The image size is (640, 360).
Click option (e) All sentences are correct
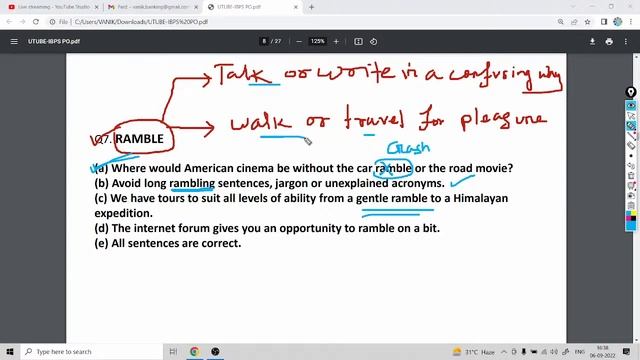168,243
